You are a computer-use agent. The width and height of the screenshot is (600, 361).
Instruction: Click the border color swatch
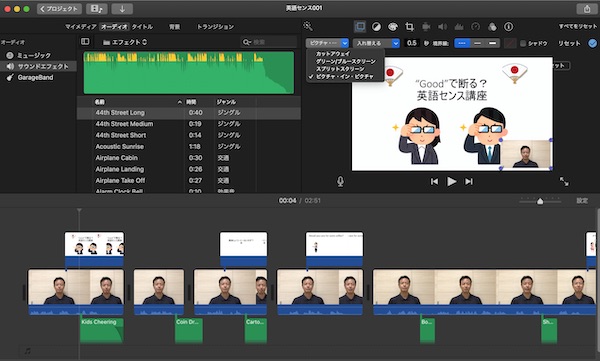coord(510,43)
